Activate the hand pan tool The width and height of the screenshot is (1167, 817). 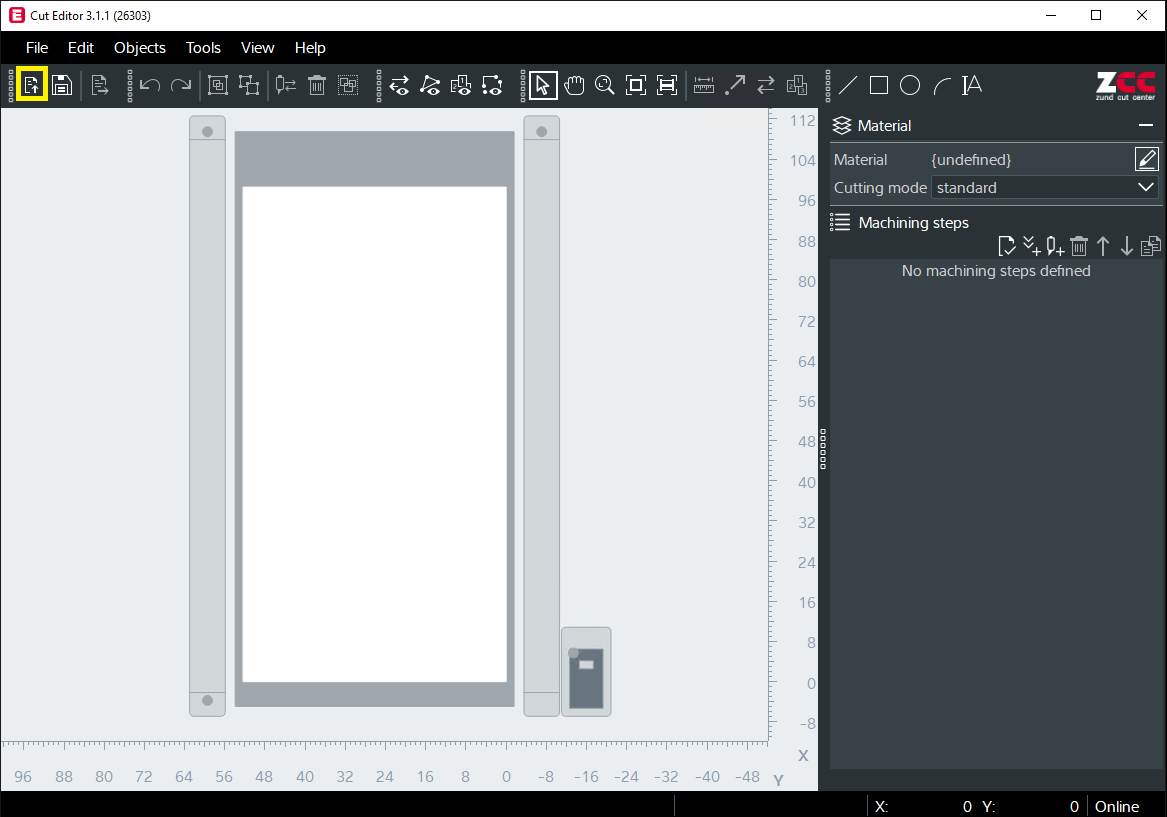[574, 85]
